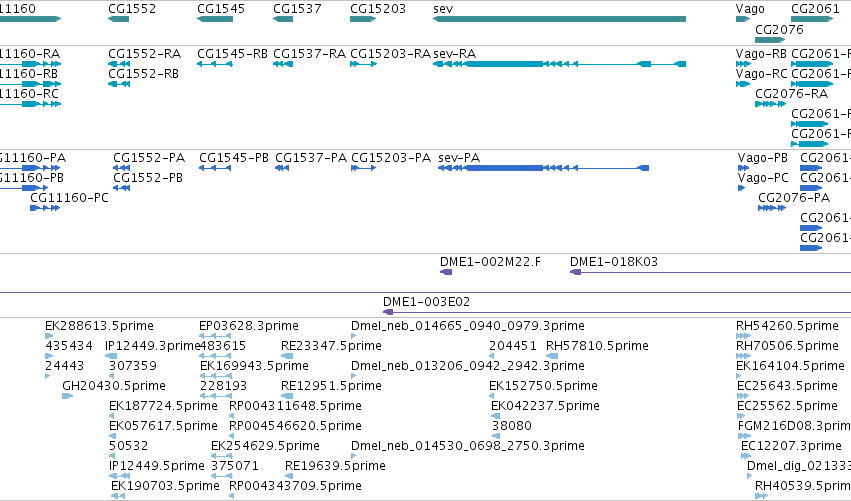This screenshot has height=501, width=851.
Task: Select the 204451 feature
Action: 492,356
